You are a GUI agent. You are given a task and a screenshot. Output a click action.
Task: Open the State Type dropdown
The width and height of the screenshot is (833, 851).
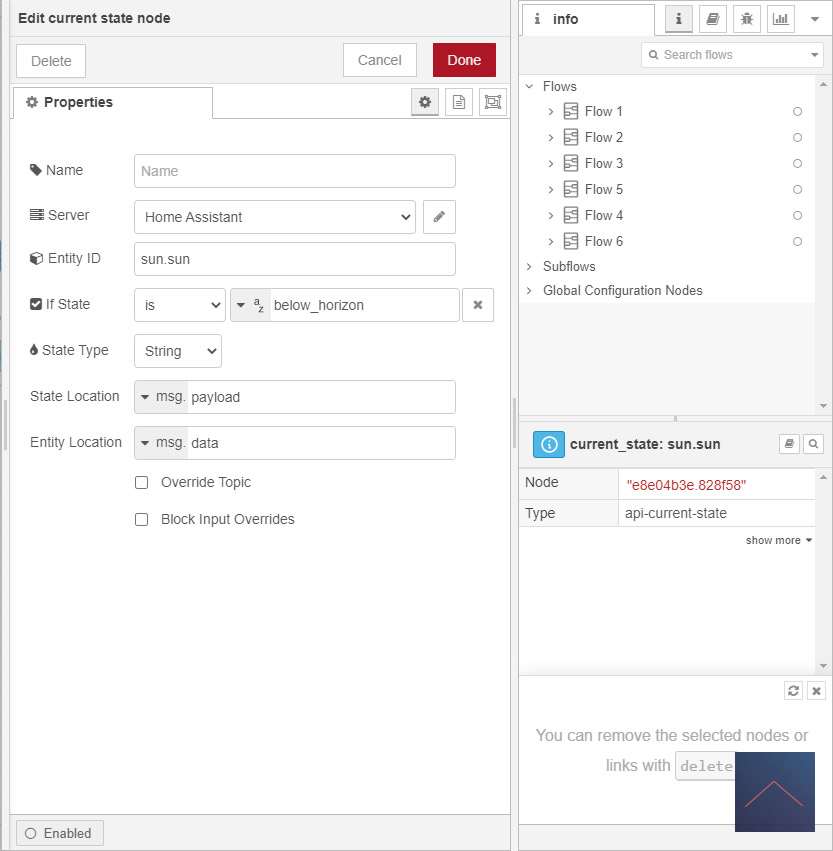pyautogui.click(x=178, y=351)
